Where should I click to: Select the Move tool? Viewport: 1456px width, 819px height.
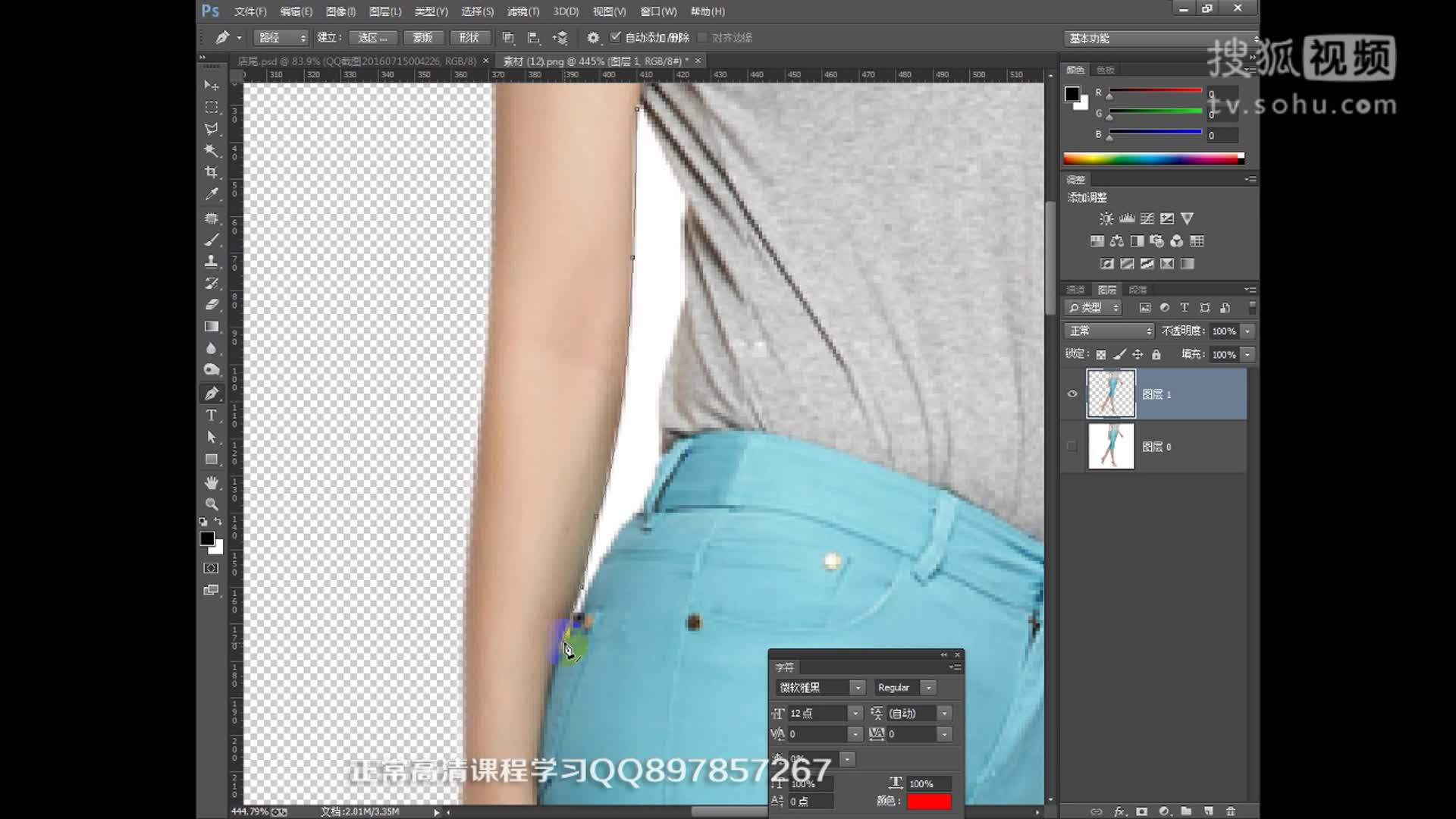click(212, 85)
